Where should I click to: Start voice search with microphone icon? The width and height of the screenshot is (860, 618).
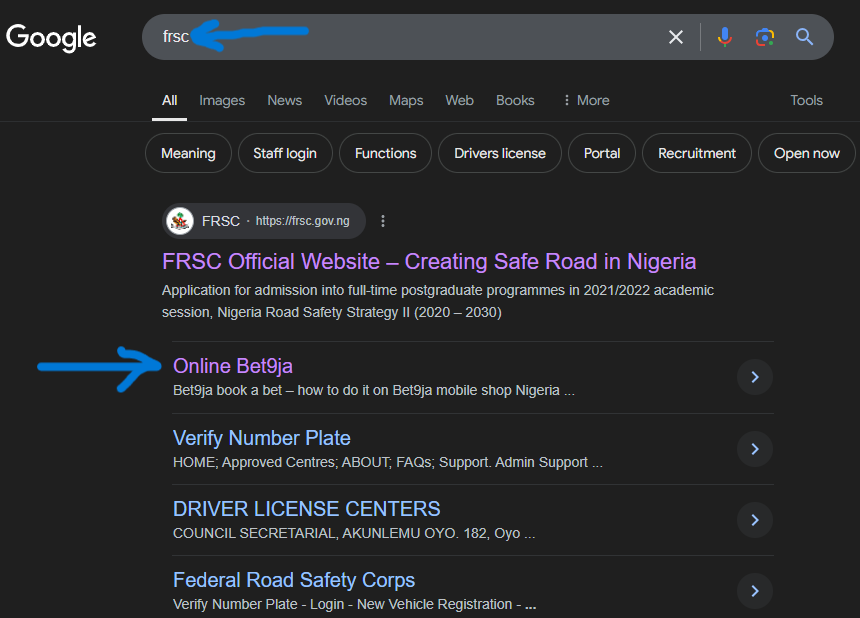click(725, 37)
